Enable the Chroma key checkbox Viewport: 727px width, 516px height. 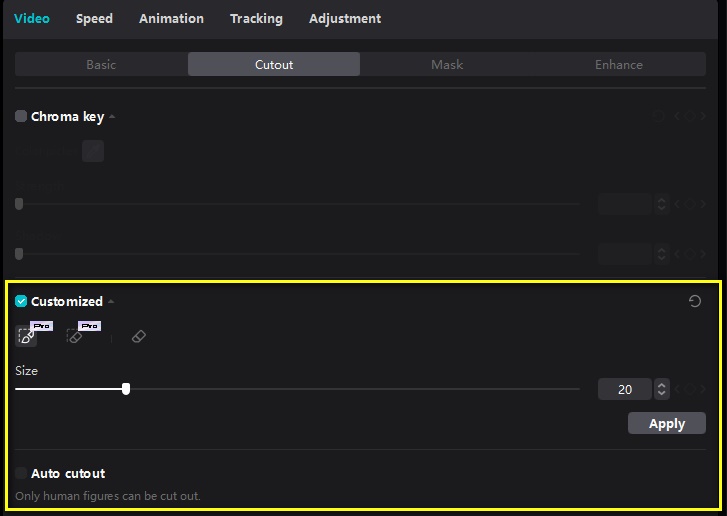click(x=21, y=116)
